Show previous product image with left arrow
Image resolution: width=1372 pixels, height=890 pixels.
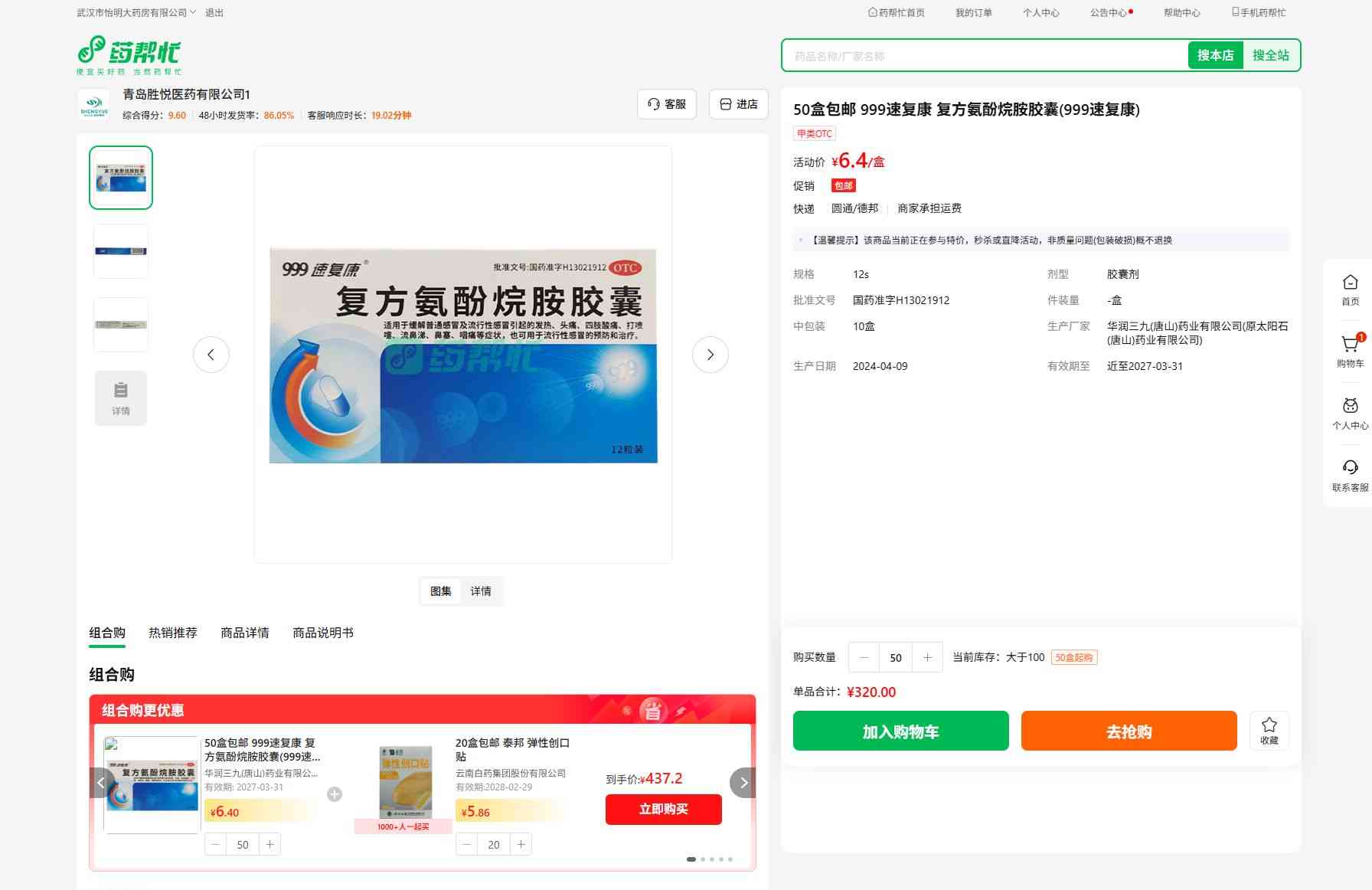[x=211, y=355]
